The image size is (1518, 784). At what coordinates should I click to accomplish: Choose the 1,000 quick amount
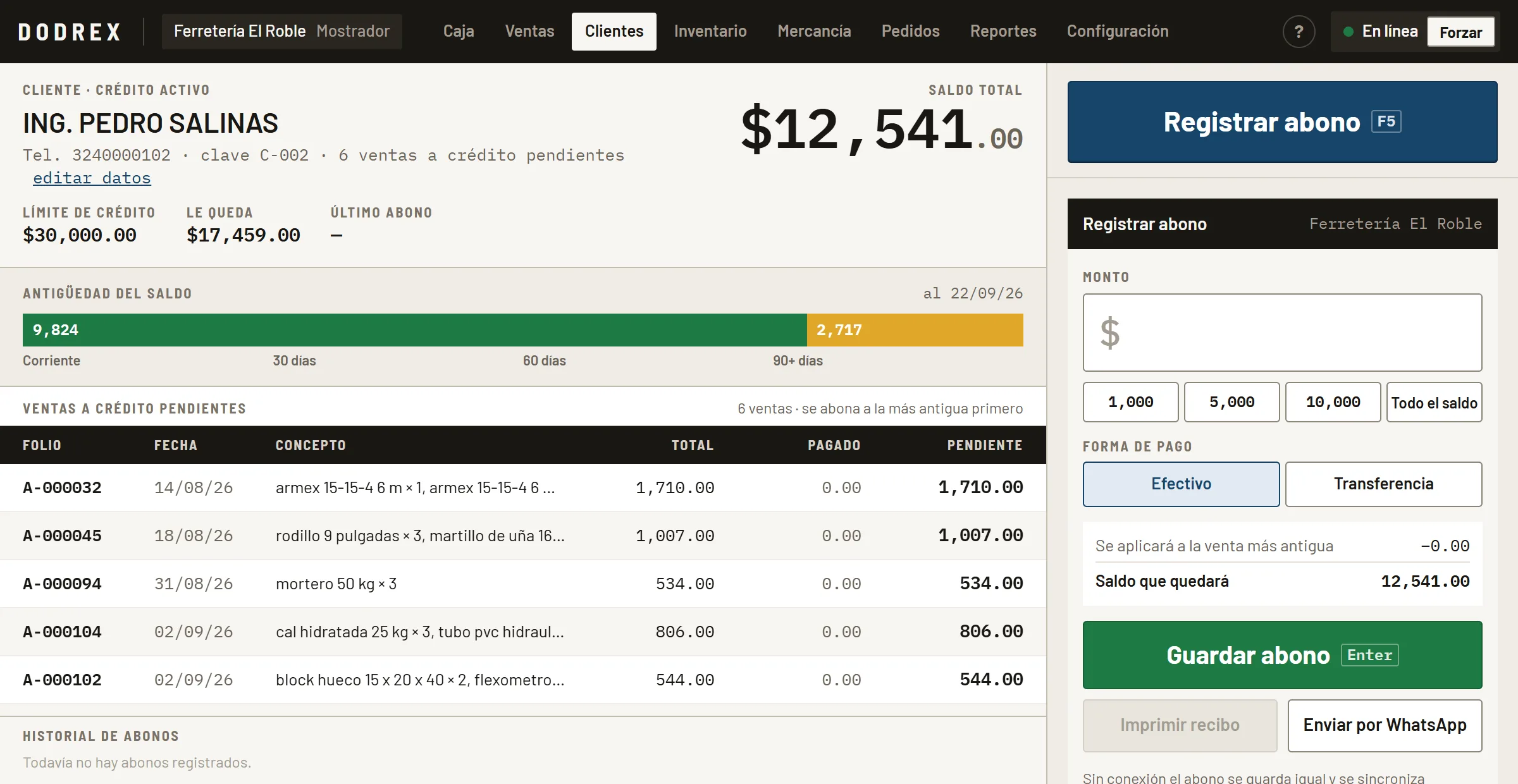[x=1131, y=402]
